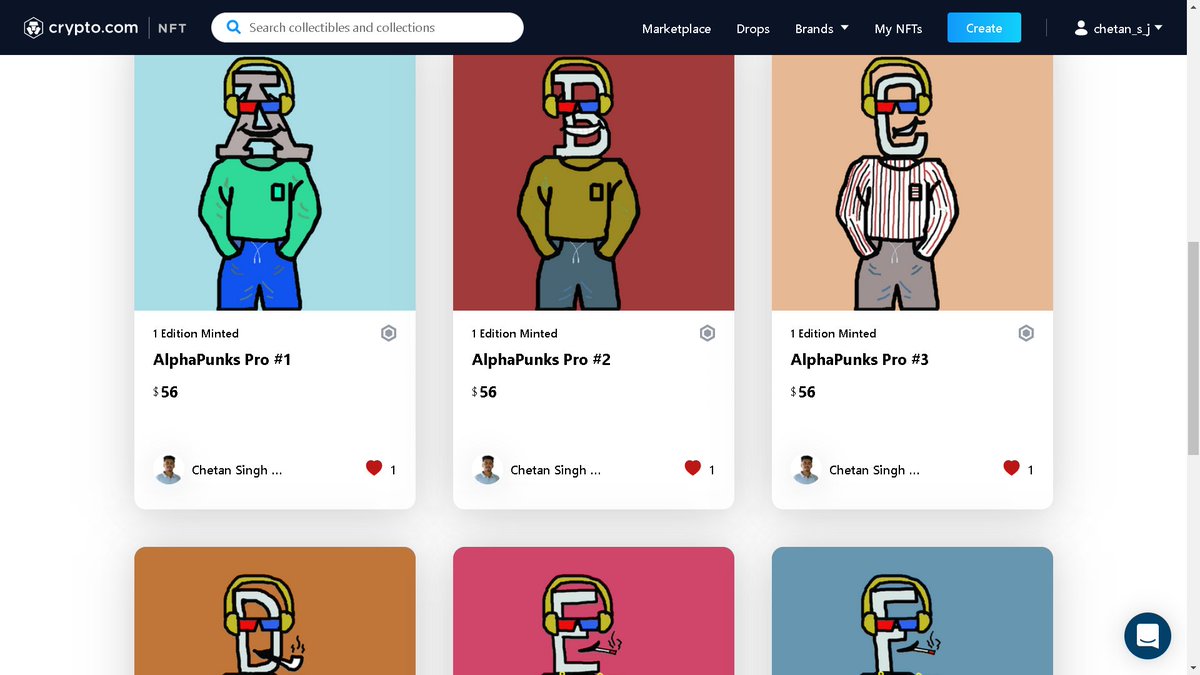Like AlphaPunks Pro #2 with the heart
1200x675 pixels.
point(692,468)
